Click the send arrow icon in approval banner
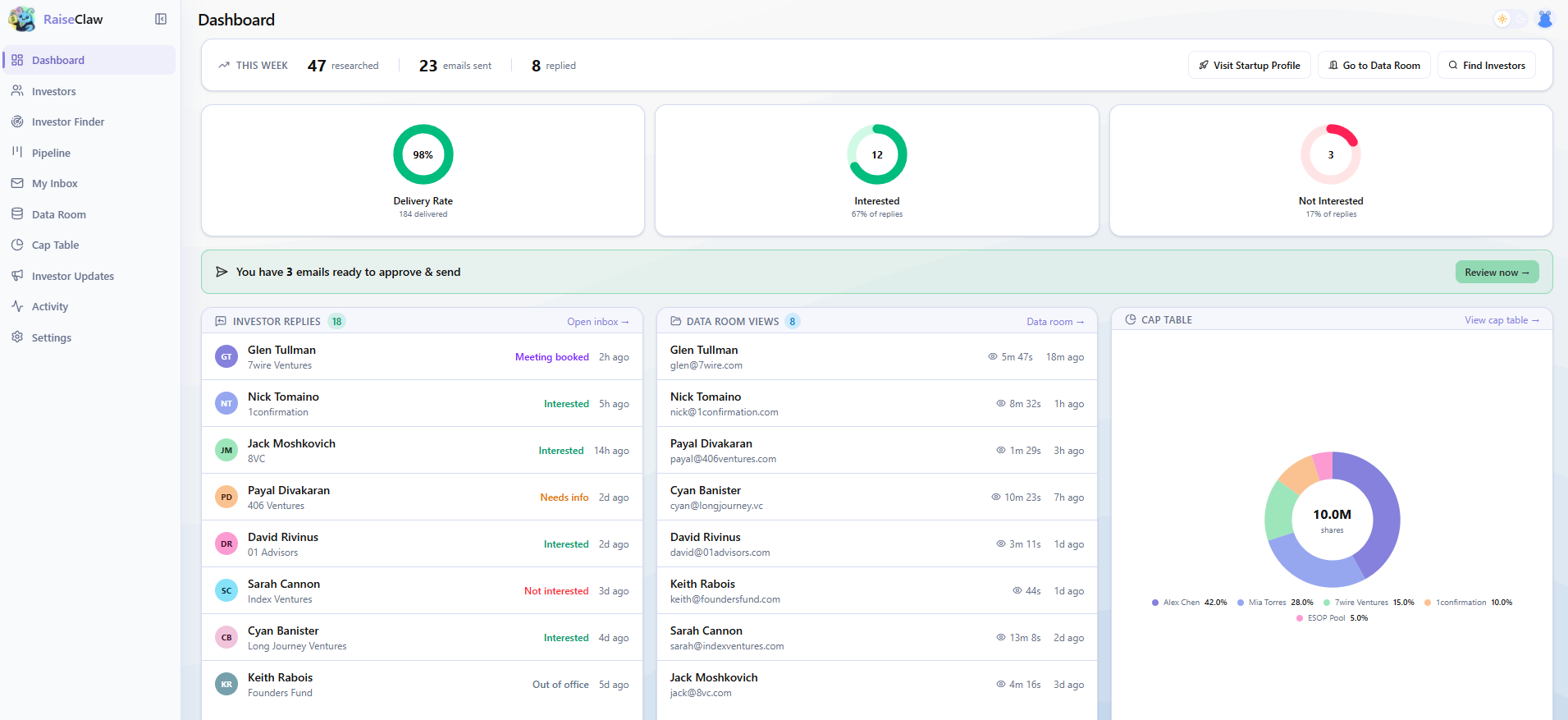This screenshot has height=720, width=1568. [222, 272]
